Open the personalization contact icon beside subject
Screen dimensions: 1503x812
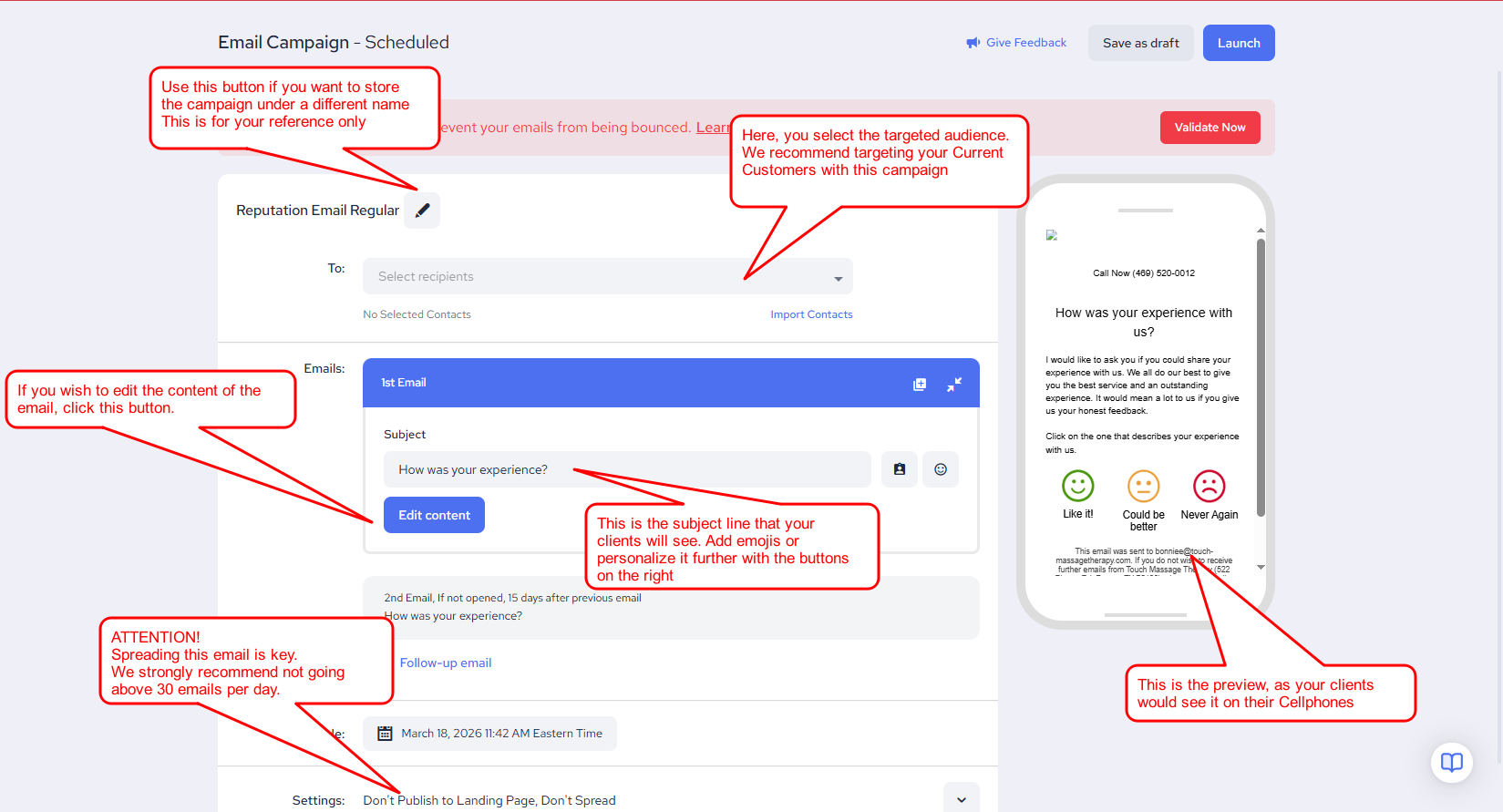[x=900, y=469]
